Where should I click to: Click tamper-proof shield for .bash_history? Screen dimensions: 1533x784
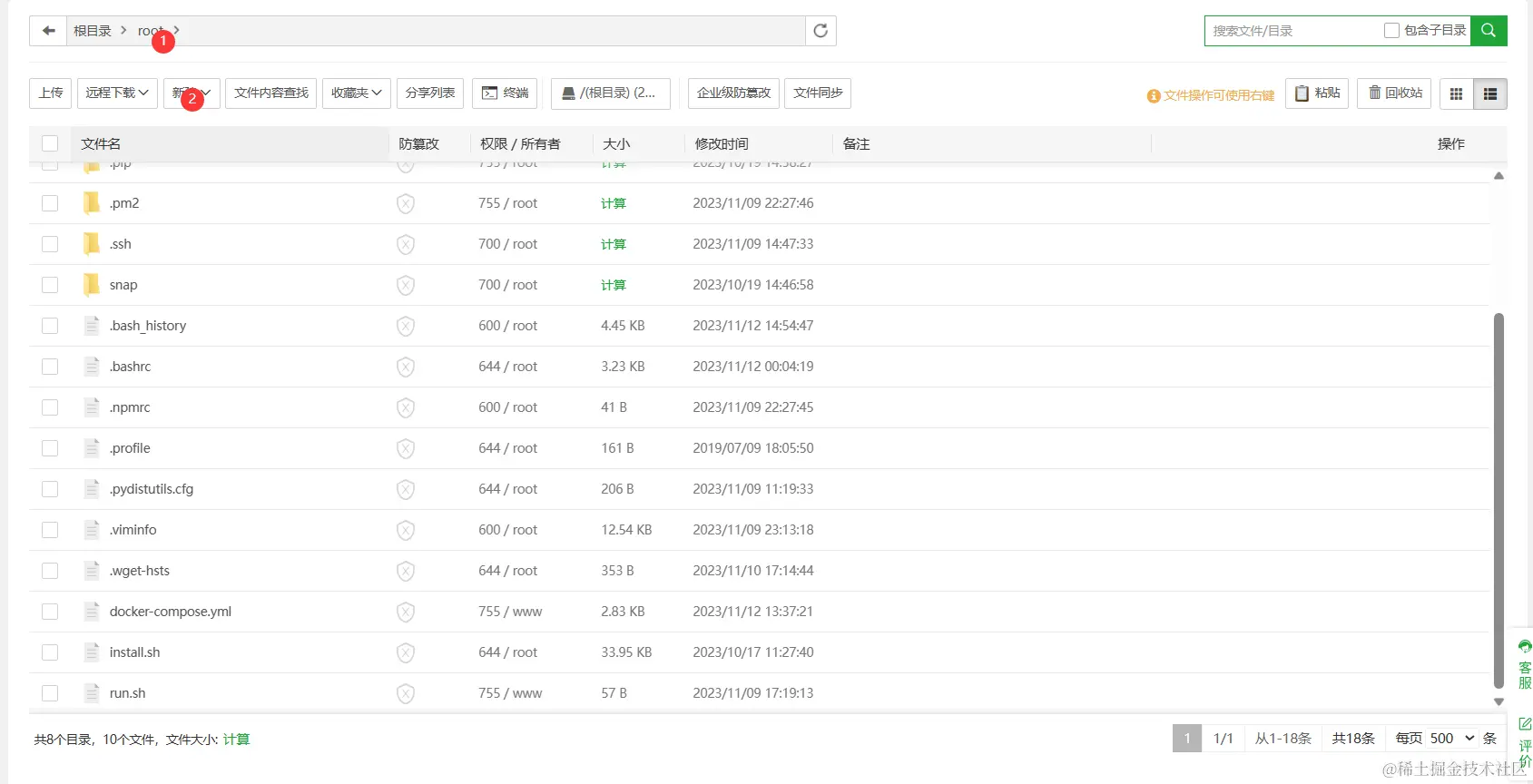click(406, 326)
